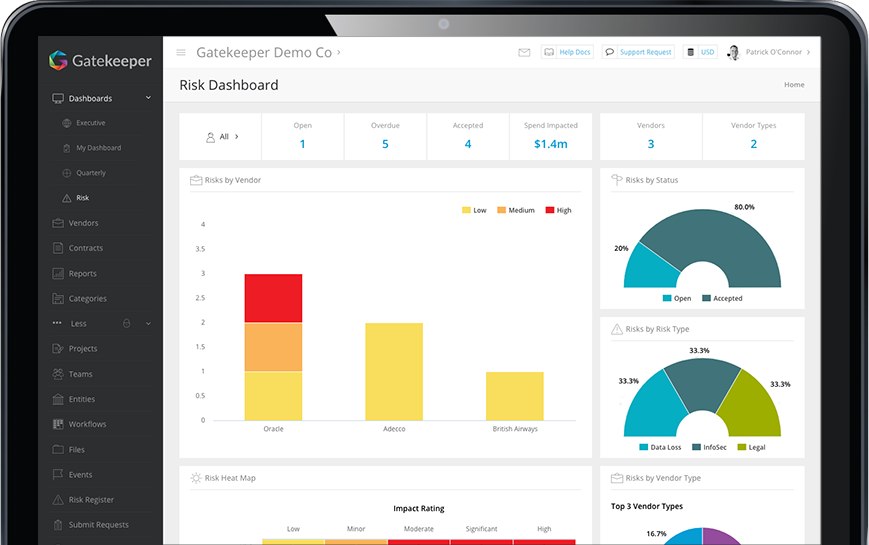Click the Risk Register sidebar icon
869x545 pixels.
coord(58,500)
